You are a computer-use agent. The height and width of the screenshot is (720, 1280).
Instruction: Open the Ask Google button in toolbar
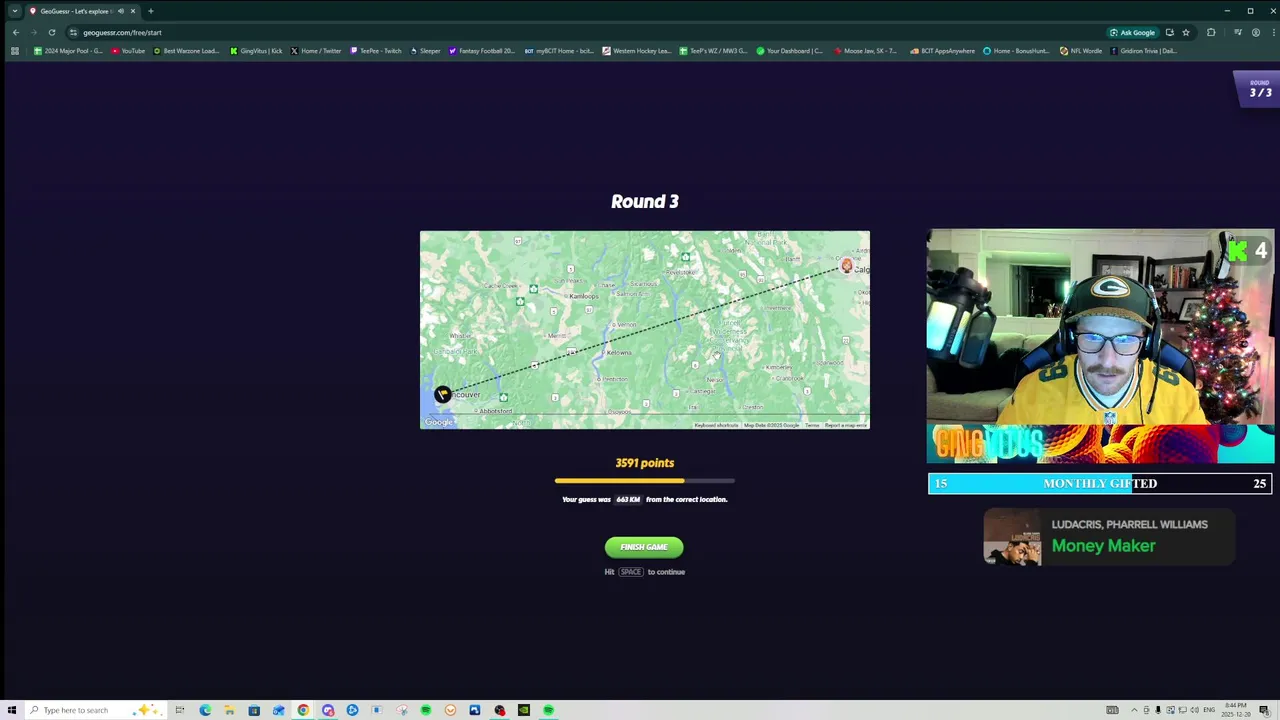point(1132,32)
